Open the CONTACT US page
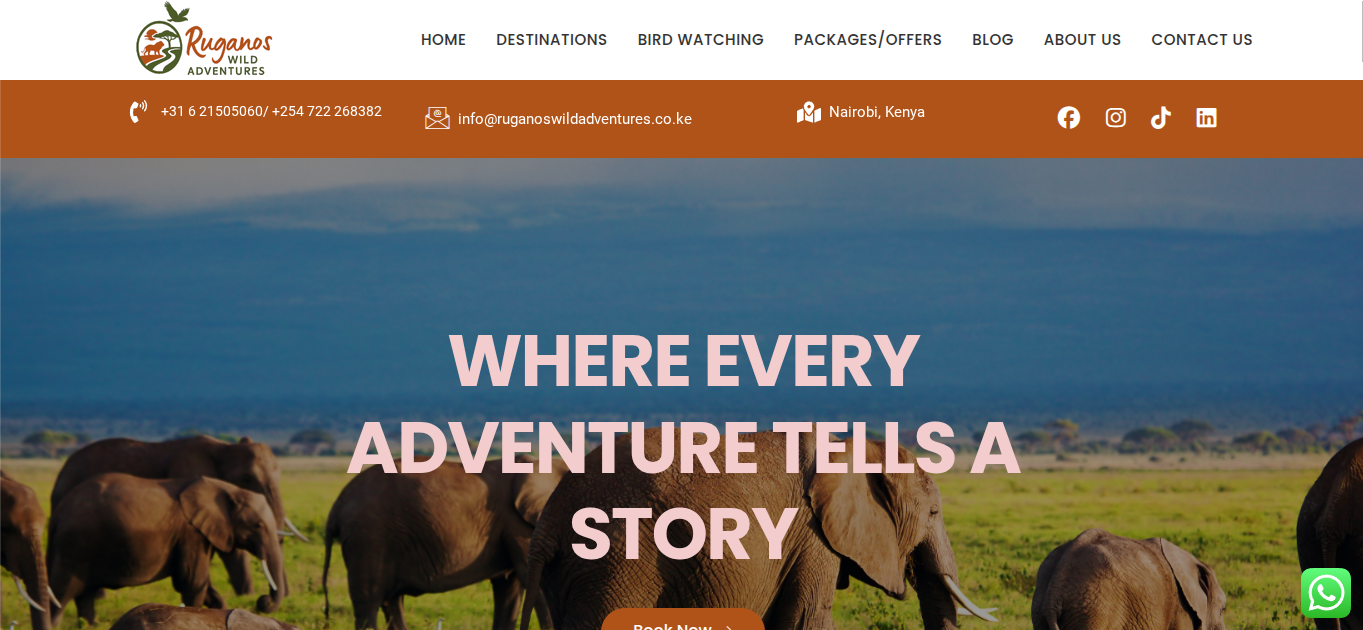Screen dimensions: 1363x630 point(1201,40)
